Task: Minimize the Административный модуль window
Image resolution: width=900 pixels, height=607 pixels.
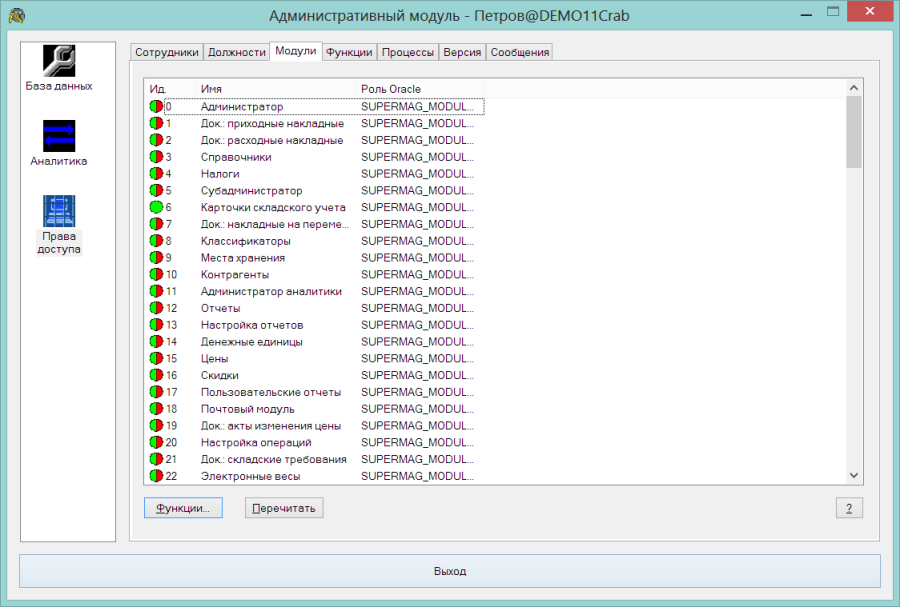Action: [806, 13]
